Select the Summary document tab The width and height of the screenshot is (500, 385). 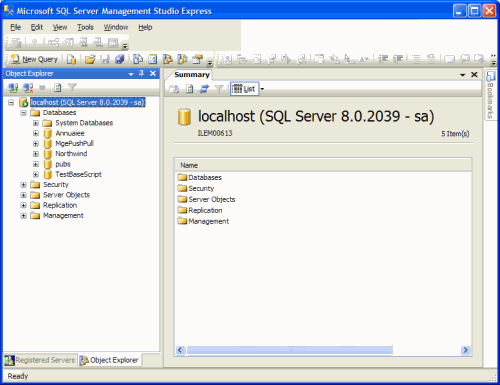192,75
